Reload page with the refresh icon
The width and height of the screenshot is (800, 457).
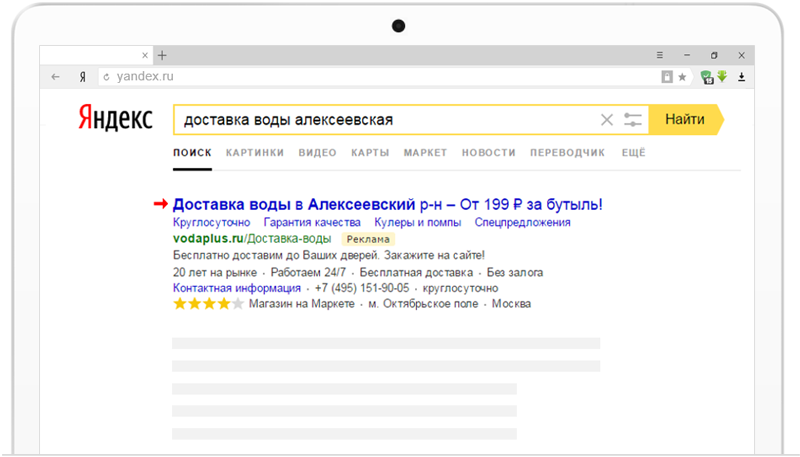click(x=106, y=77)
